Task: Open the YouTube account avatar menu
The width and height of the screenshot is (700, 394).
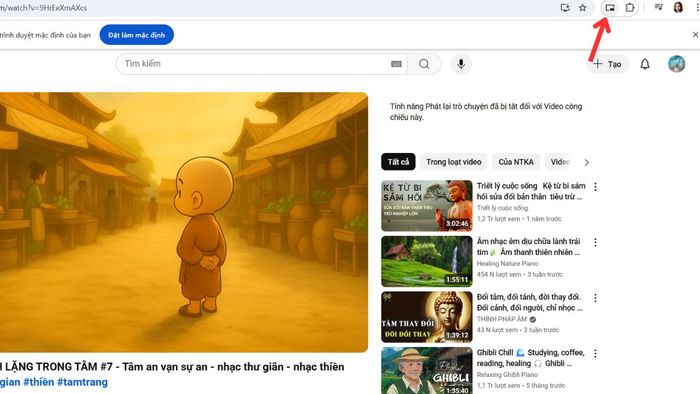Action: 676,64
